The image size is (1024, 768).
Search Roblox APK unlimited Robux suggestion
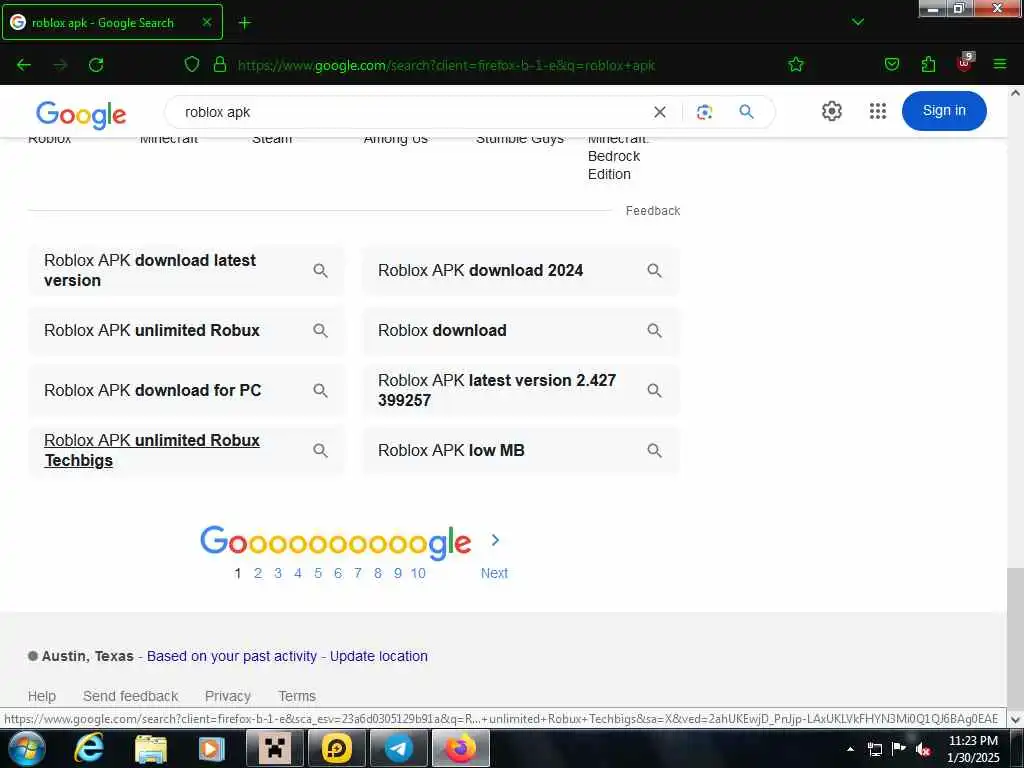pos(186,330)
